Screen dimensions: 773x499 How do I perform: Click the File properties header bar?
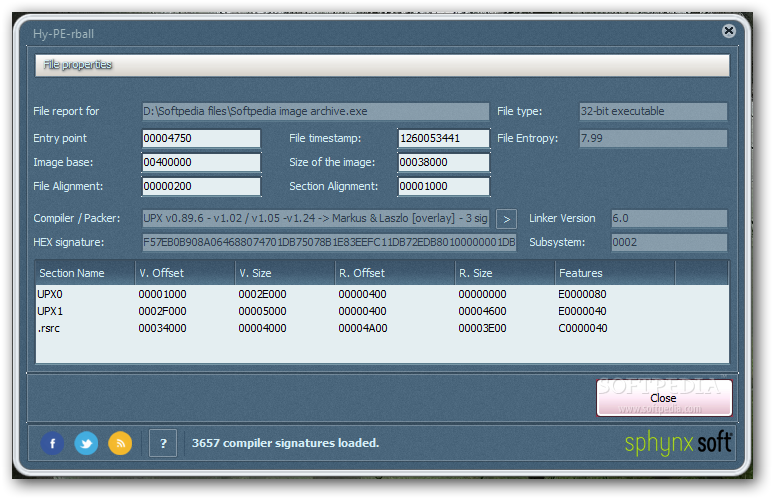tap(382, 66)
